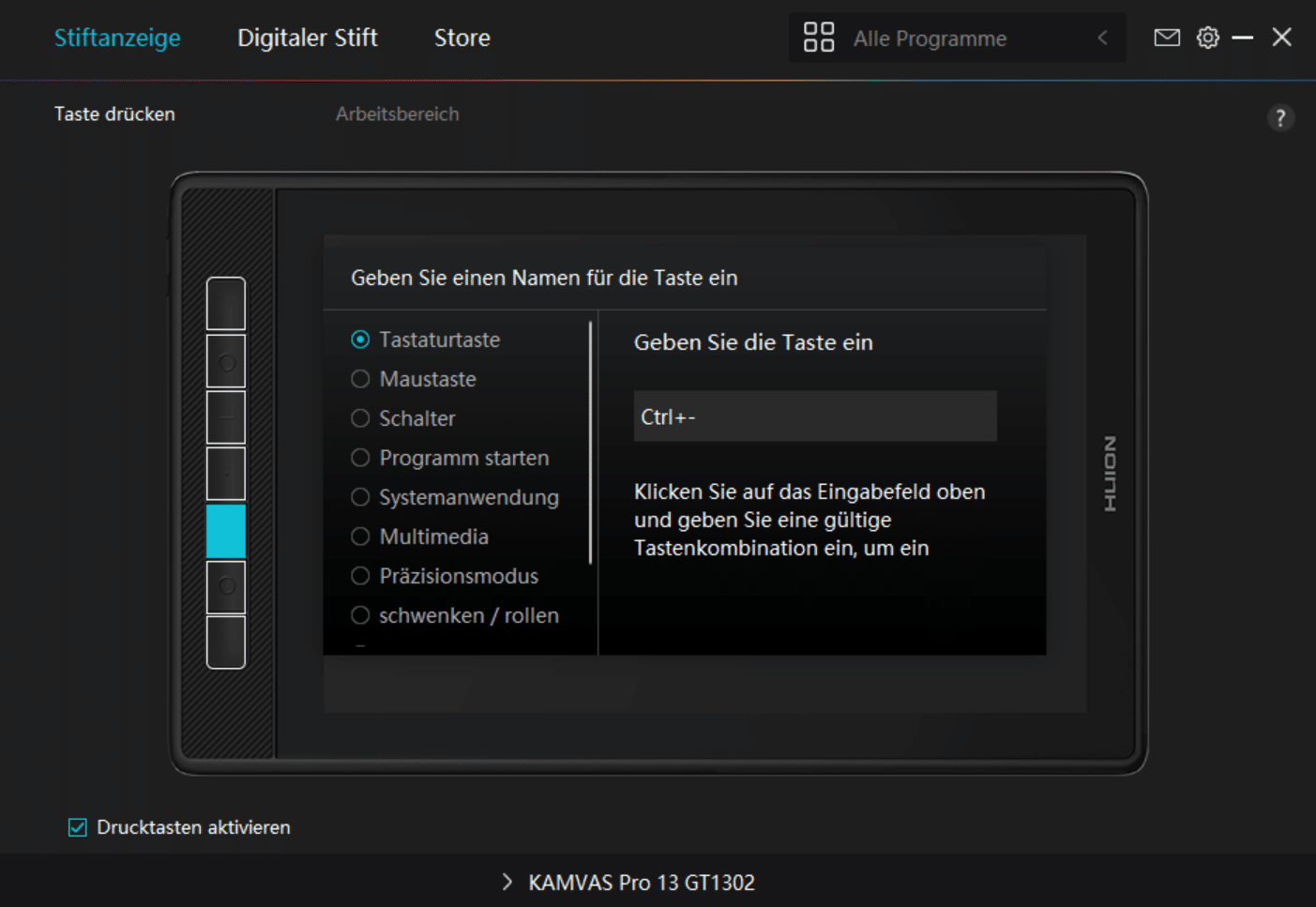Screen dimensions: 1316x907
Task: Open the mail feedback icon
Action: tap(1166, 38)
